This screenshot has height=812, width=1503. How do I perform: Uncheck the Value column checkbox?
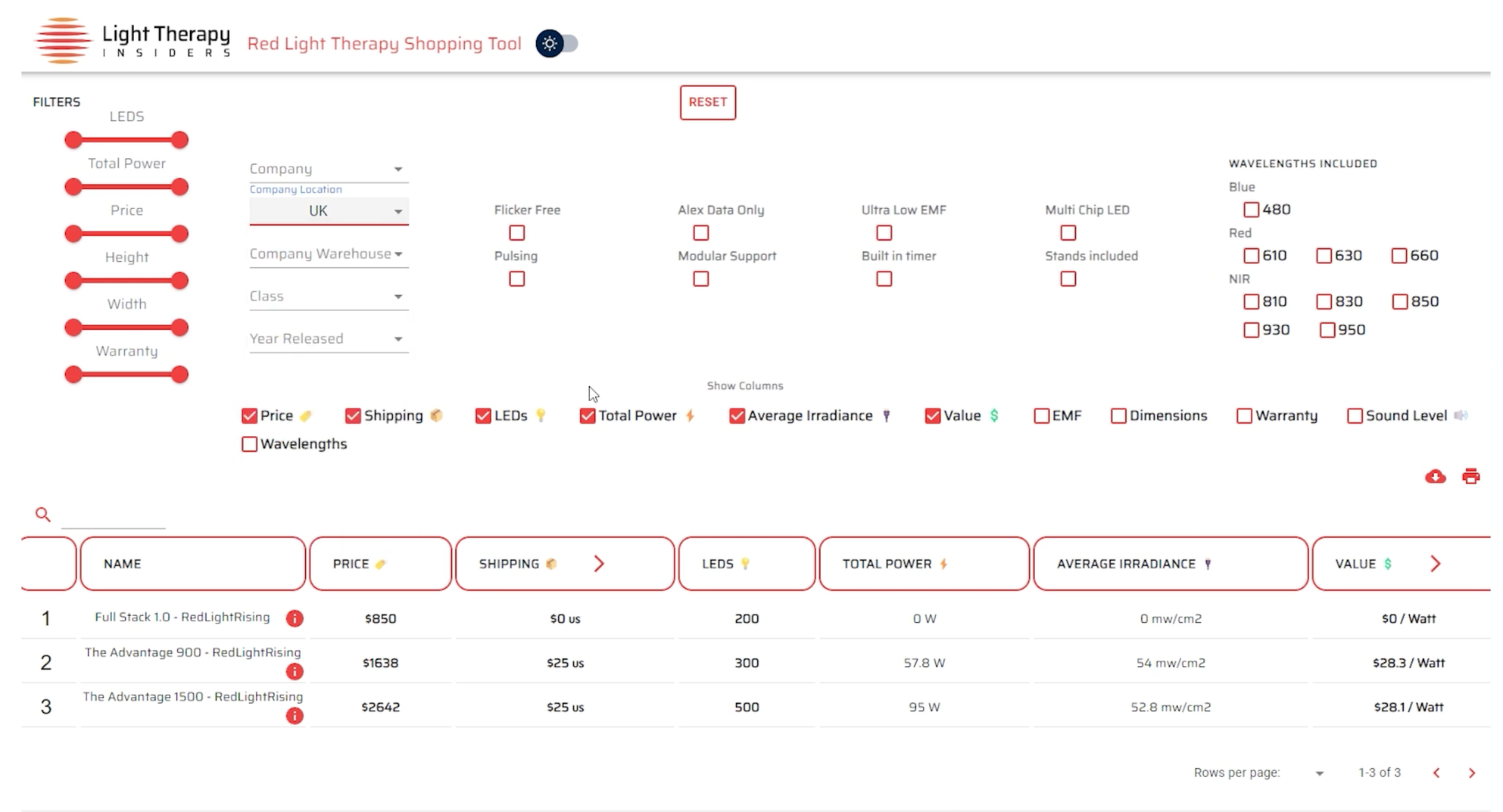click(x=933, y=416)
